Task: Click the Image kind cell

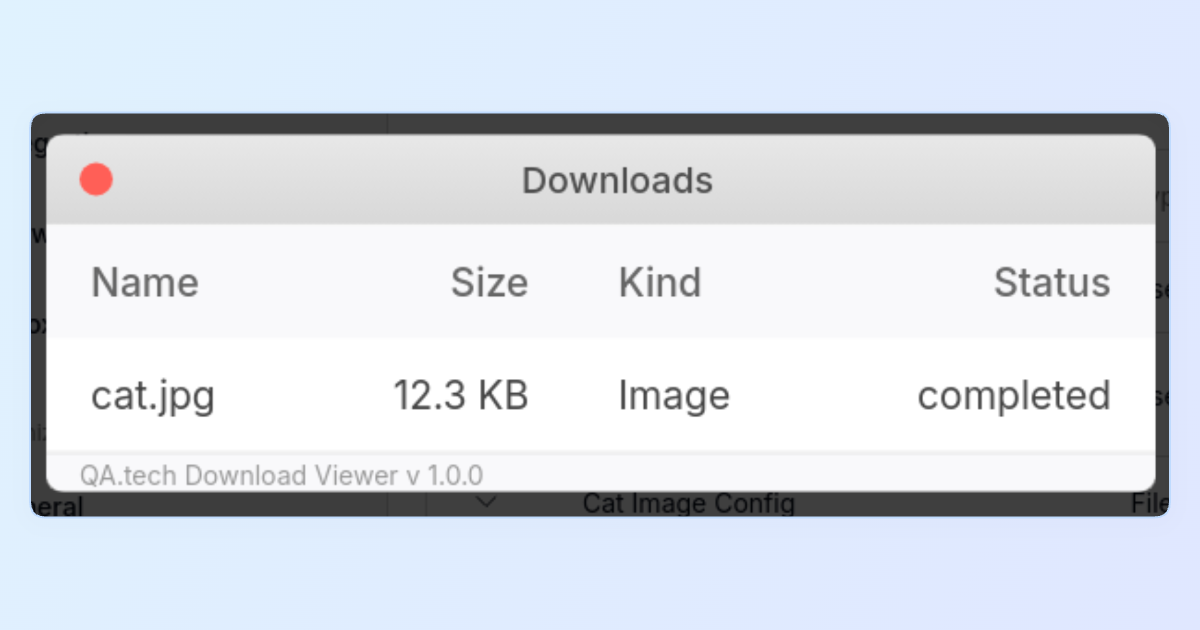Action: point(674,396)
